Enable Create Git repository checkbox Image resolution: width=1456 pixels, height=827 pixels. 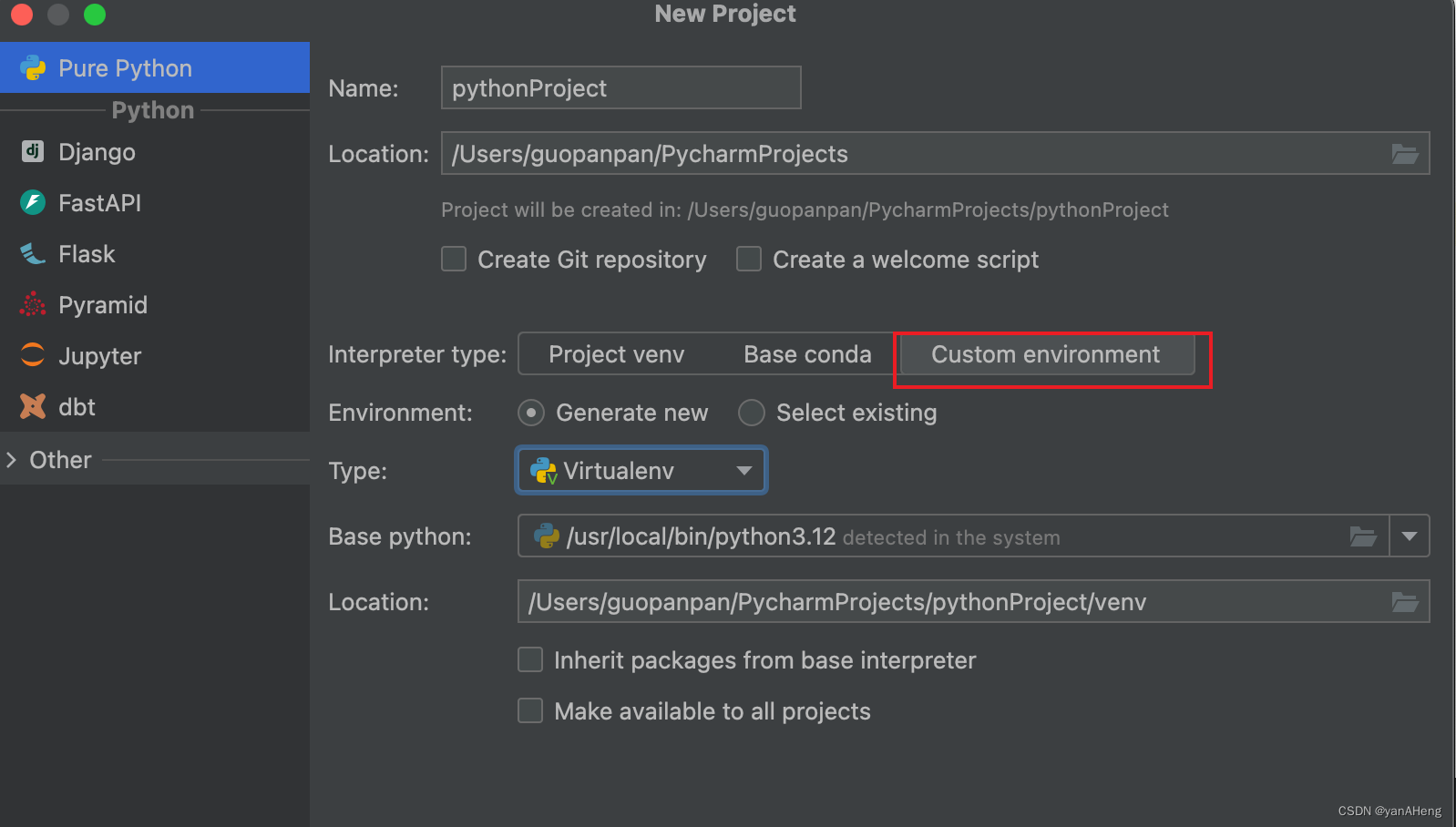[x=454, y=260]
